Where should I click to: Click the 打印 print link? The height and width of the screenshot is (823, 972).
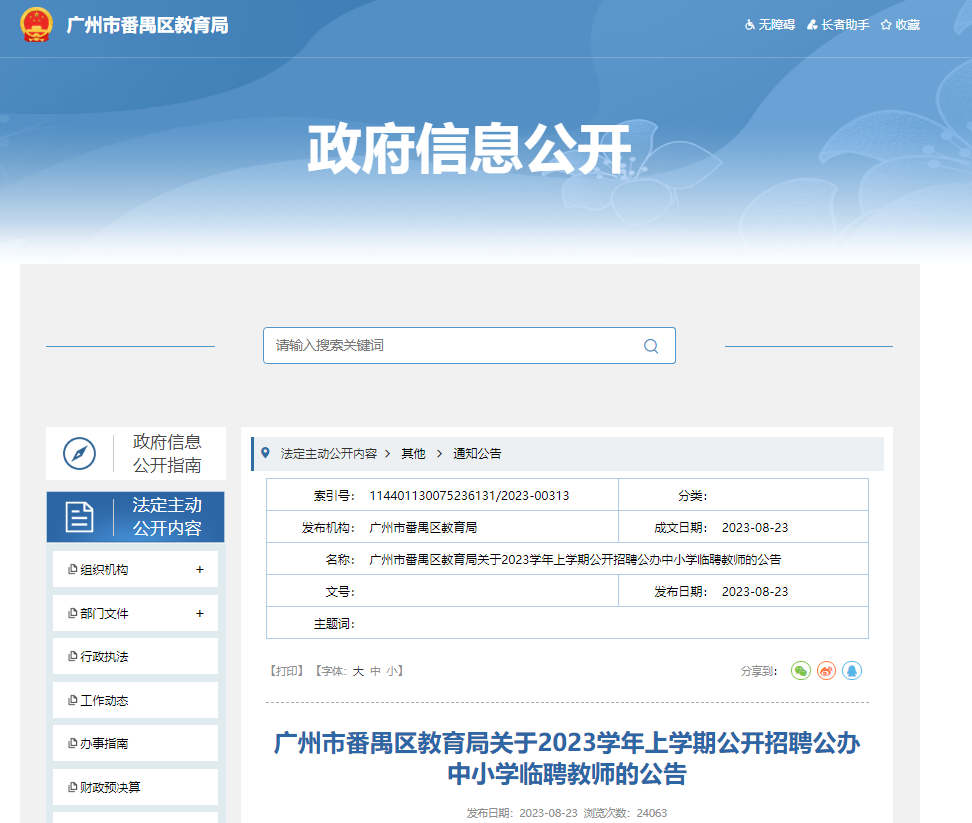pos(286,671)
